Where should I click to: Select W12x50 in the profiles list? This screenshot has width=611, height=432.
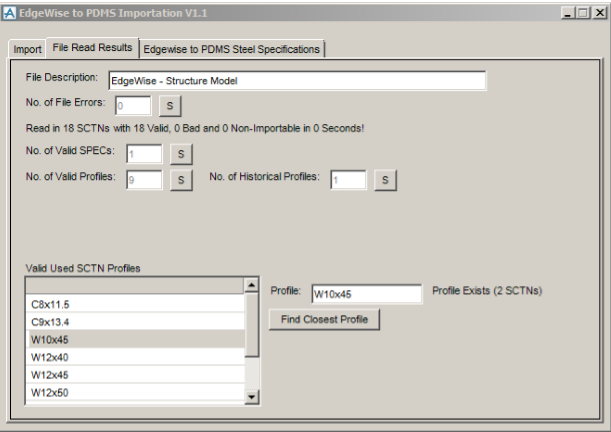click(135, 392)
